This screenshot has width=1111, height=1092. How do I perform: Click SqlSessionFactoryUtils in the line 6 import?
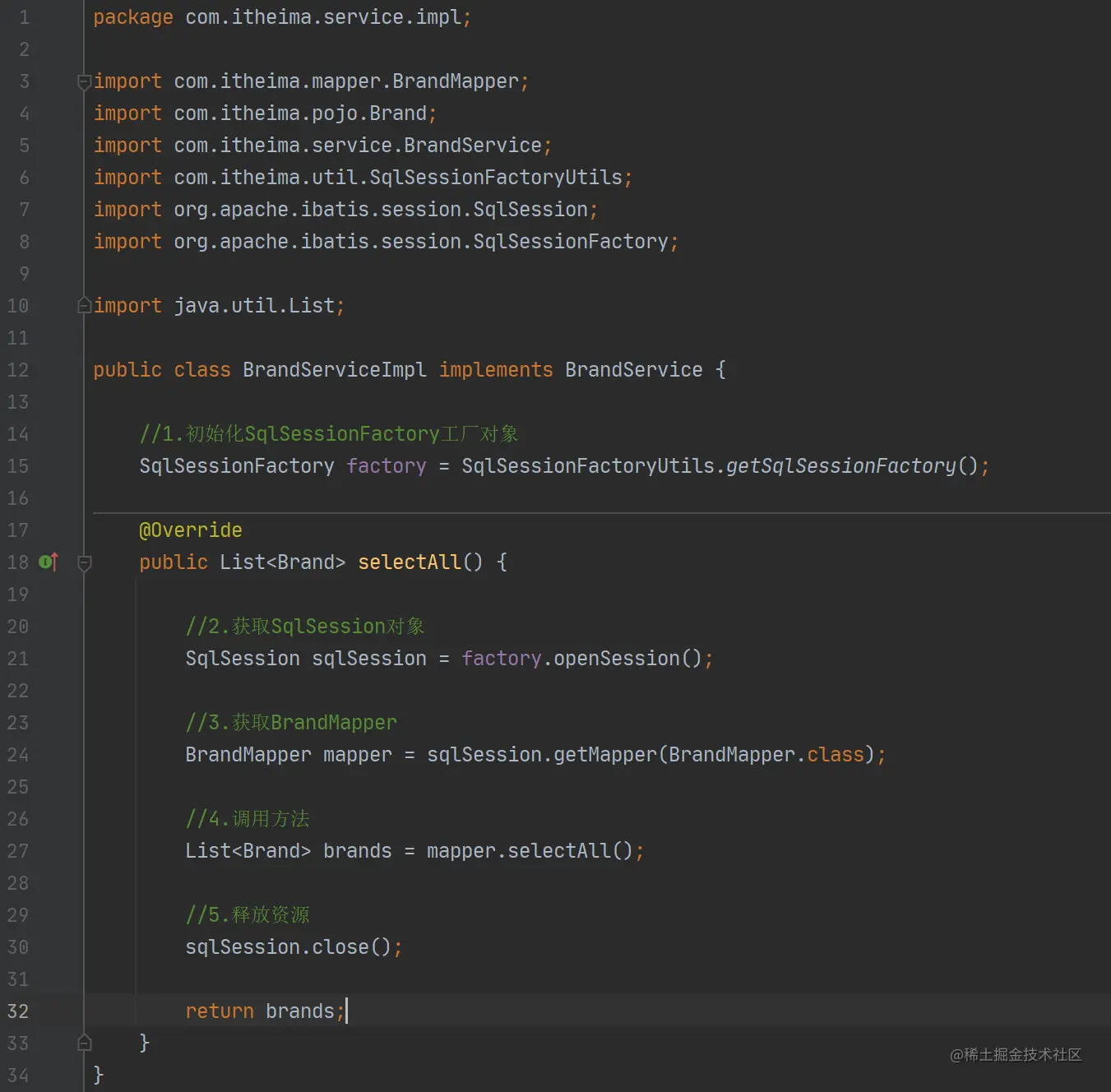coord(496,178)
